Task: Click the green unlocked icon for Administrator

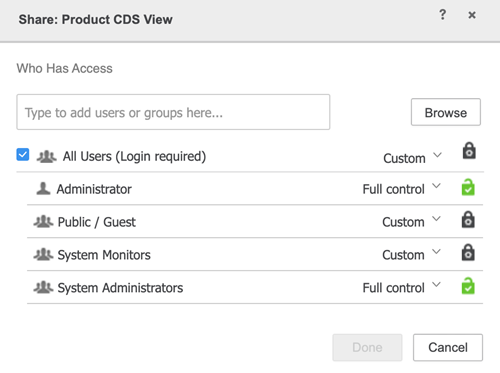Action: (468, 187)
